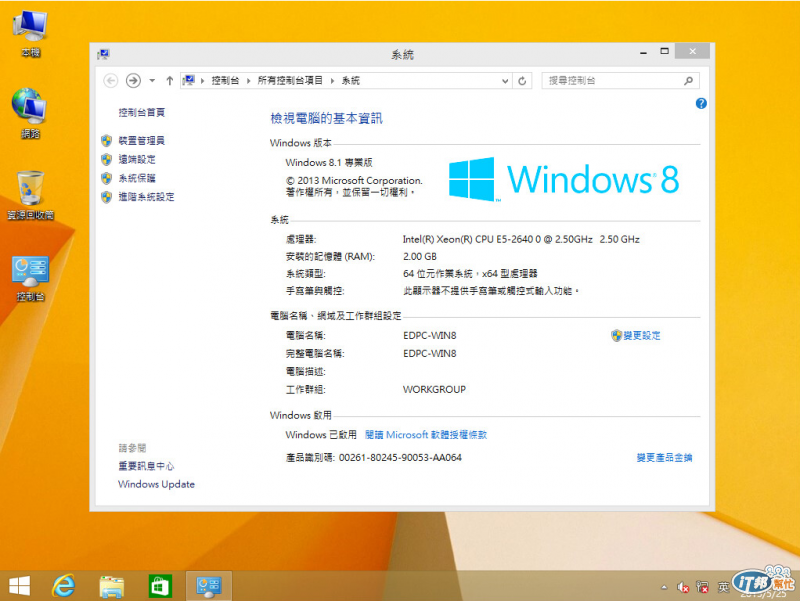This screenshot has height=601, width=800.
Task: Click 變更產品金鑰 (Change product key) link
Action: [664, 458]
